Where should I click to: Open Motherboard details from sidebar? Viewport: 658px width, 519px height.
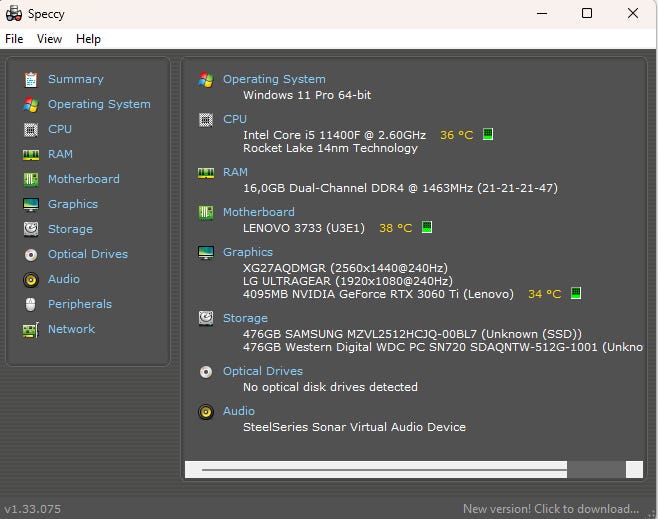pos(84,179)
